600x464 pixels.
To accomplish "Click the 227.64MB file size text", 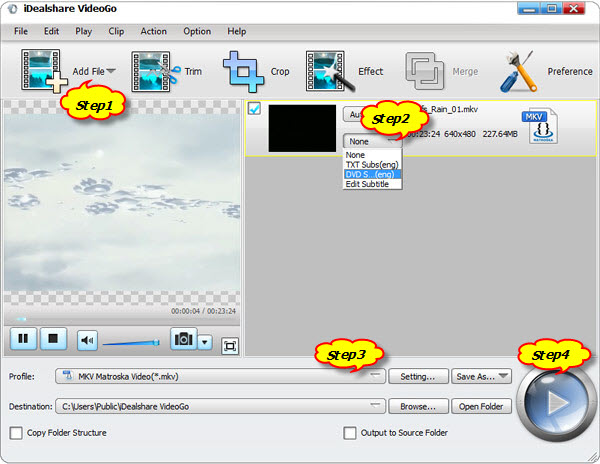I will [x=500, y=134].
